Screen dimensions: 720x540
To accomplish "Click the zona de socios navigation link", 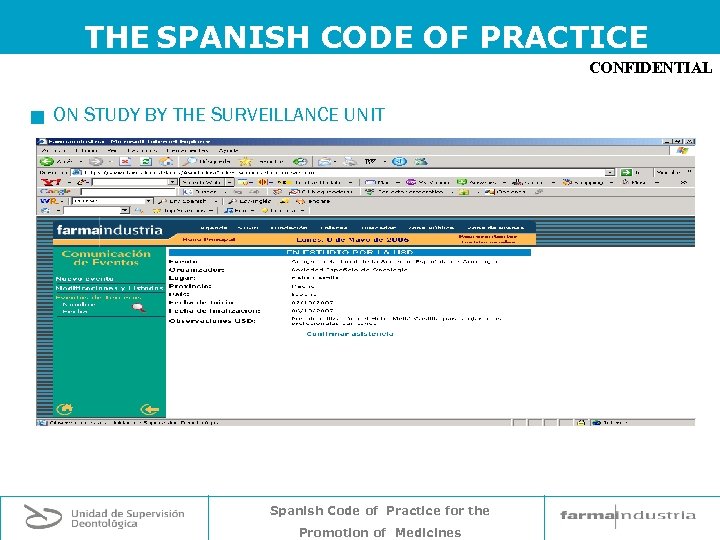I will (x=495, y=228).
